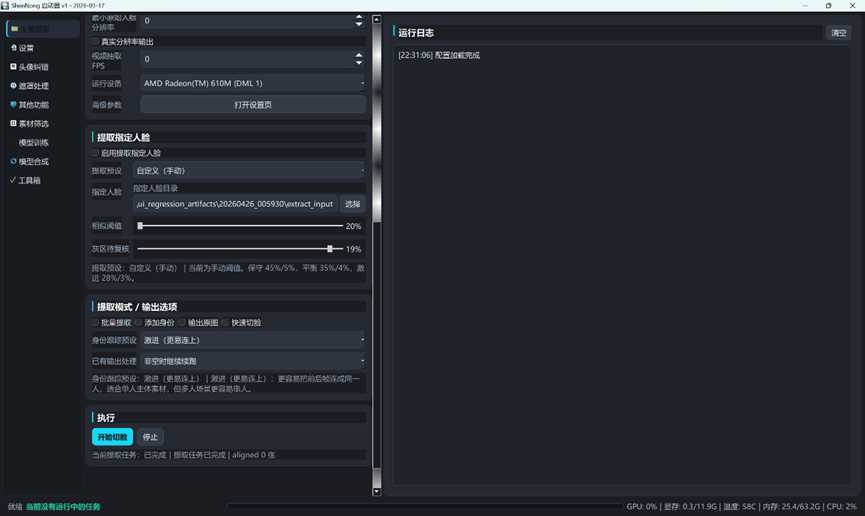Click the '内存: 25.4/63.2G' status bar reading
Viewport: 865px width, 516px height.
(x=792, y=507)
